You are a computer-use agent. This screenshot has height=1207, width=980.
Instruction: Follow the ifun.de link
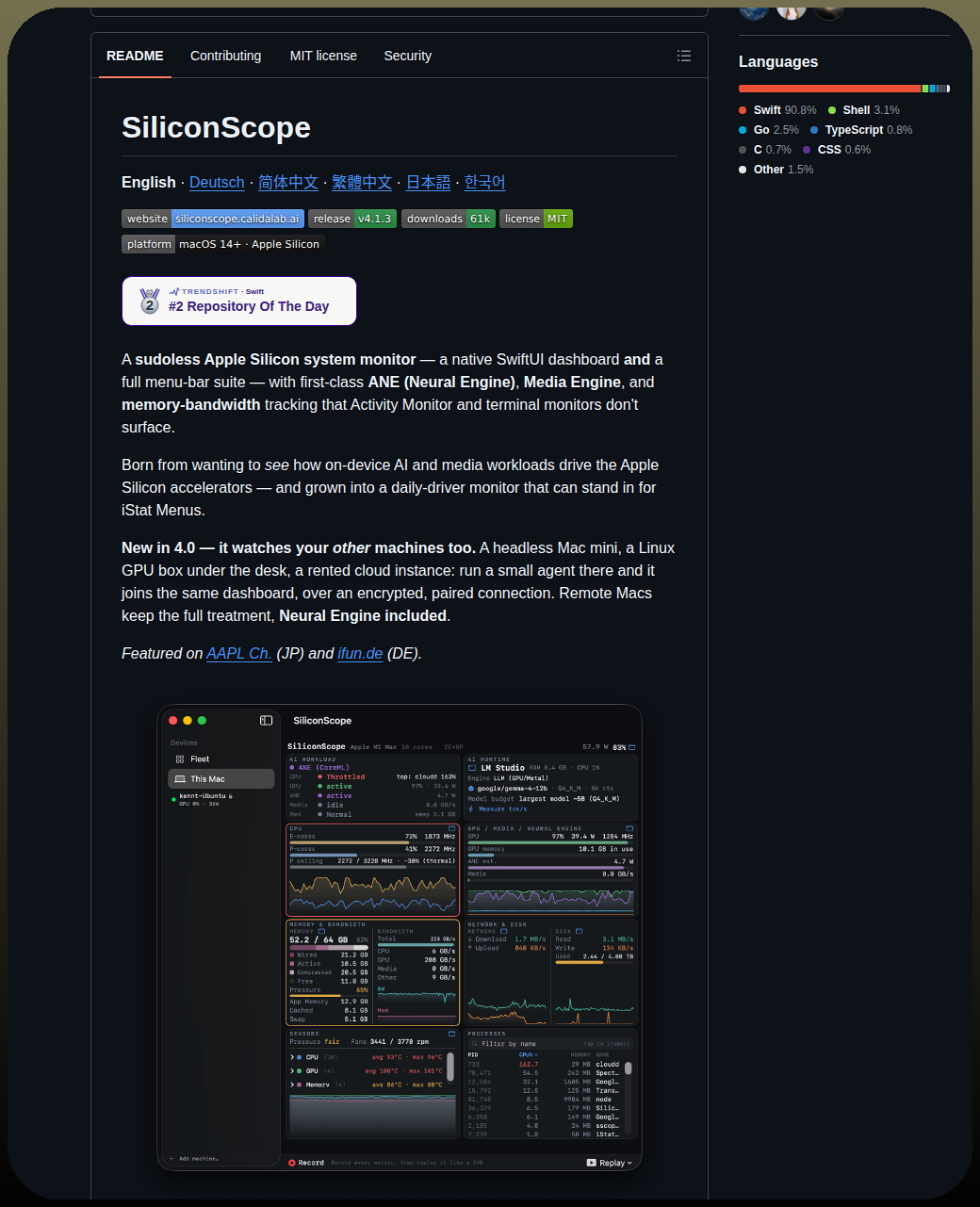click(360, 654)
